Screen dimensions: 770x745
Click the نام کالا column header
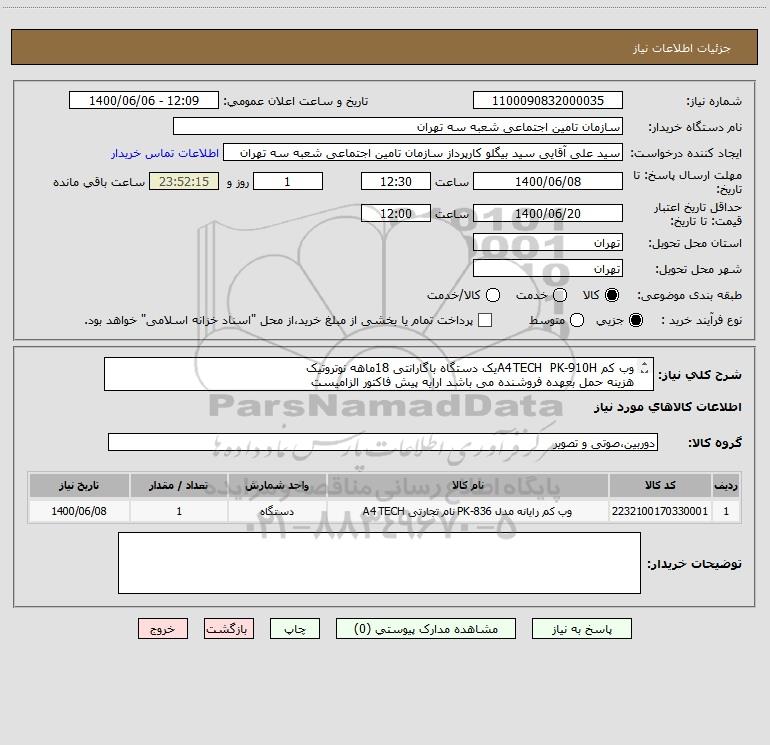click(468, 485)
